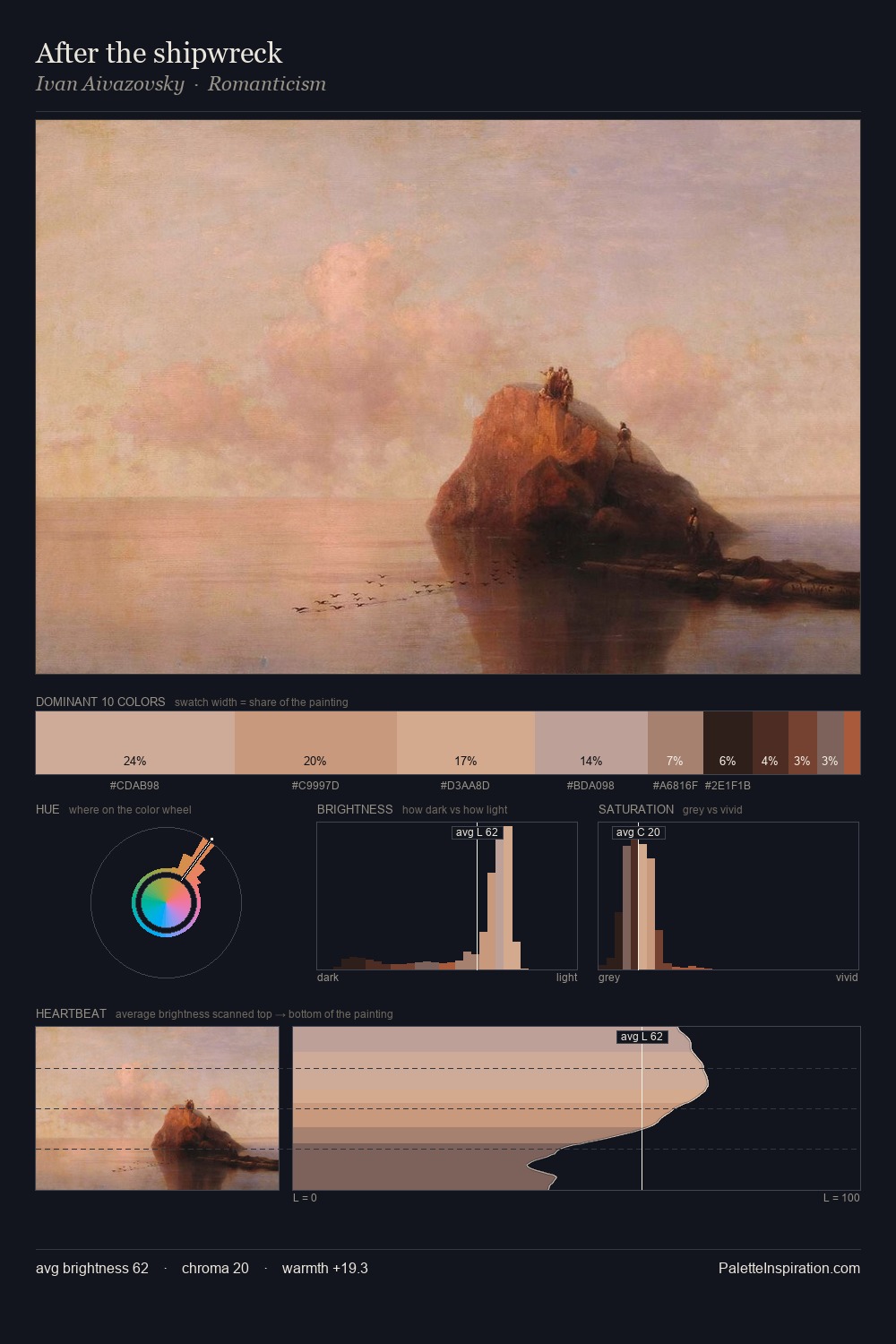The width and height of the screenshot is (896, 1344).
Task: Click the 'Ivan Aivazovsky · Romanticism' subtitle
Action: pyautogui.click(x=181, y=84)
